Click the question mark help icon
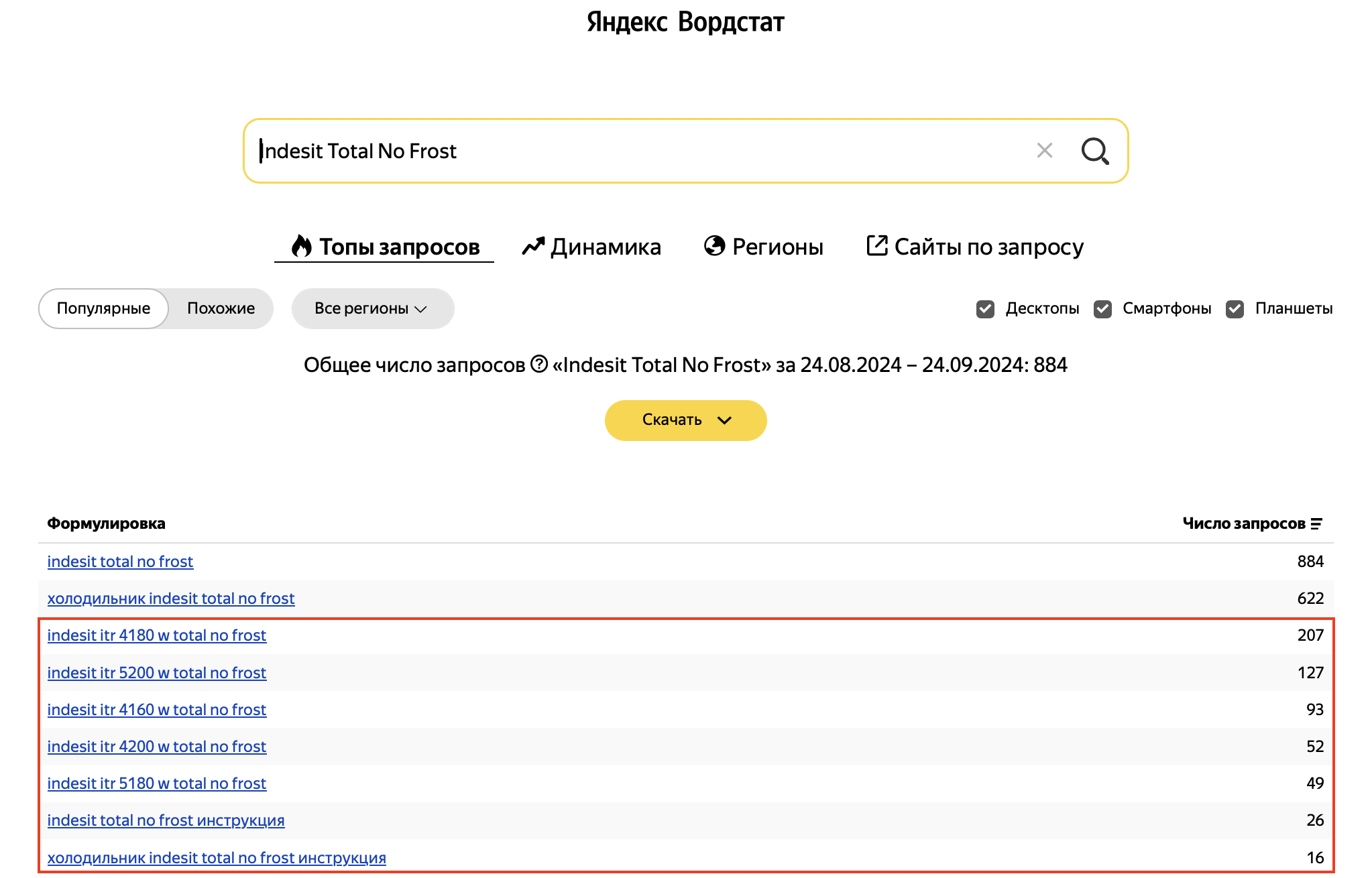1372x878 pixels. [x=539, y=364]
